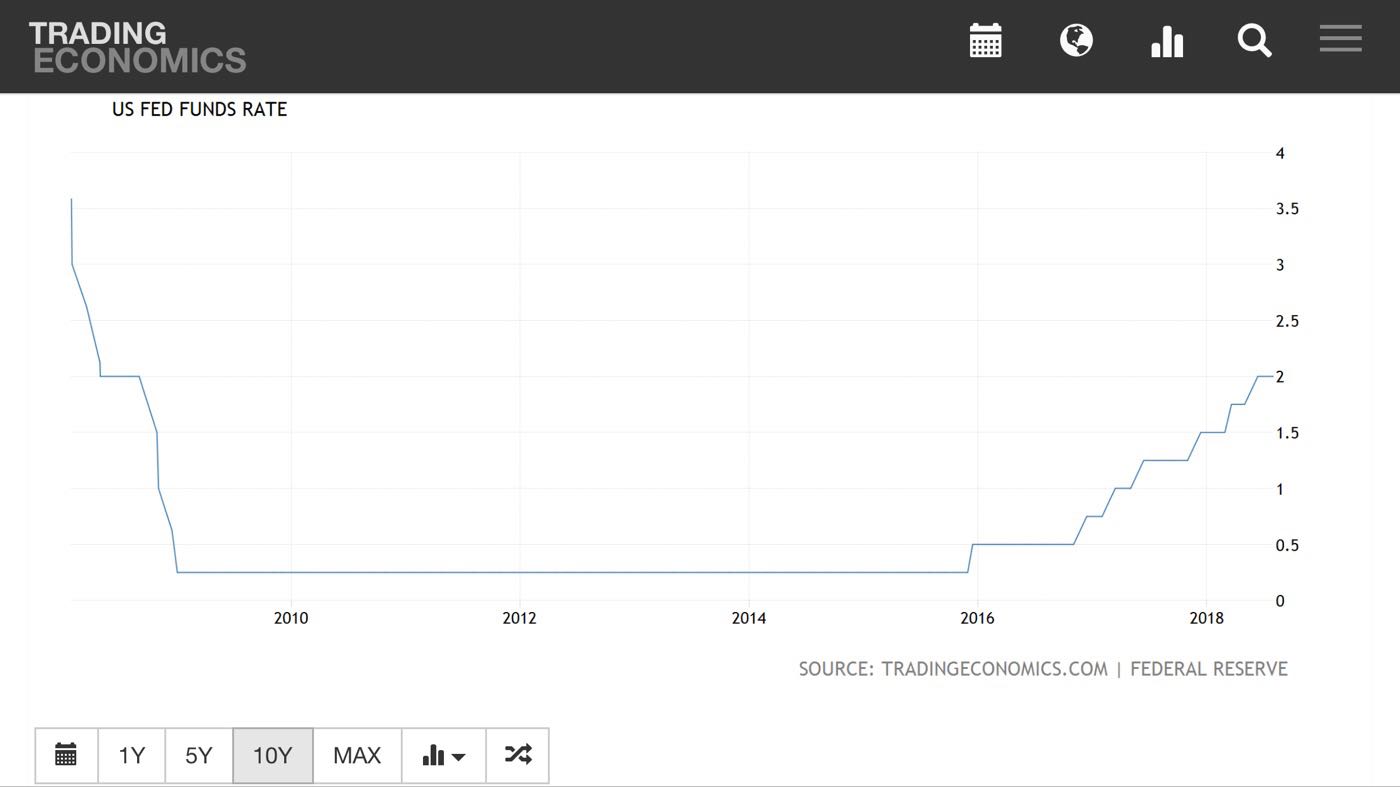Click the 2010 label on the x-axis
Viewport: 1400px width, 787px height.
point(291,618)
